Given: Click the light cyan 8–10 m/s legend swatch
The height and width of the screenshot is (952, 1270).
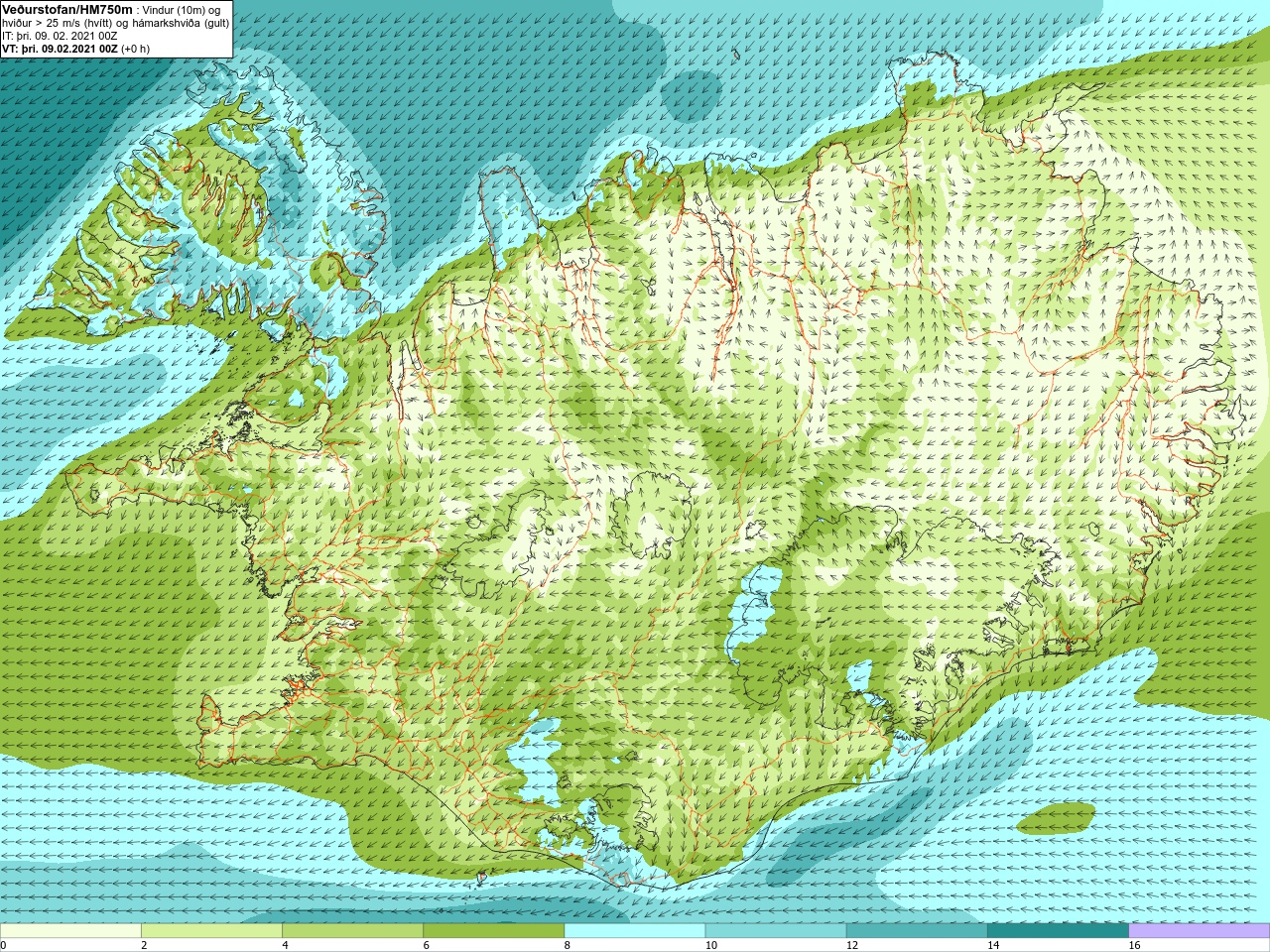Looking at the screenshot, I should [635, 930].
